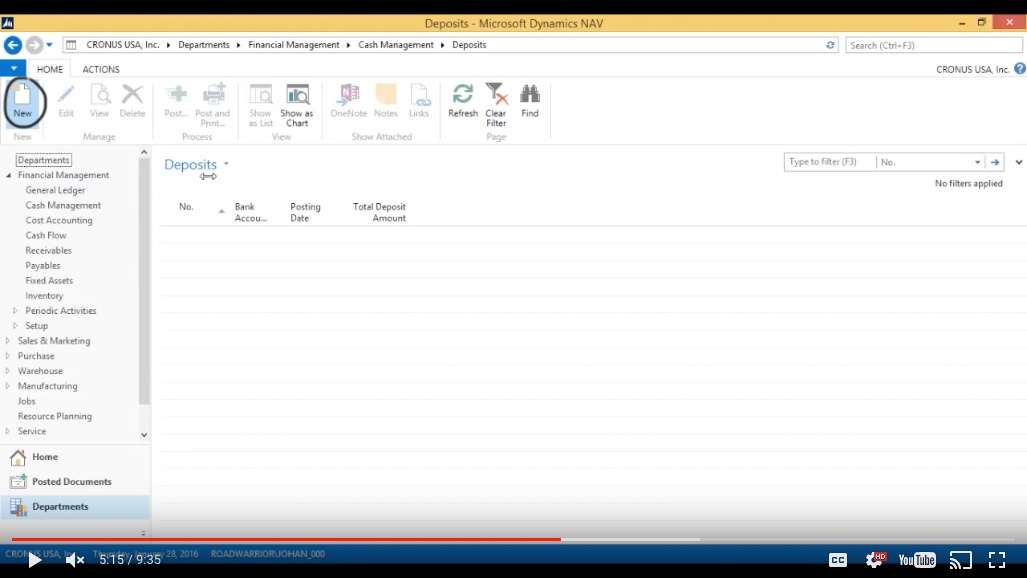This screenshot has width=1027, height=578.
Task: Open the video quality settings gear
Action: click(x=875, y=560)
